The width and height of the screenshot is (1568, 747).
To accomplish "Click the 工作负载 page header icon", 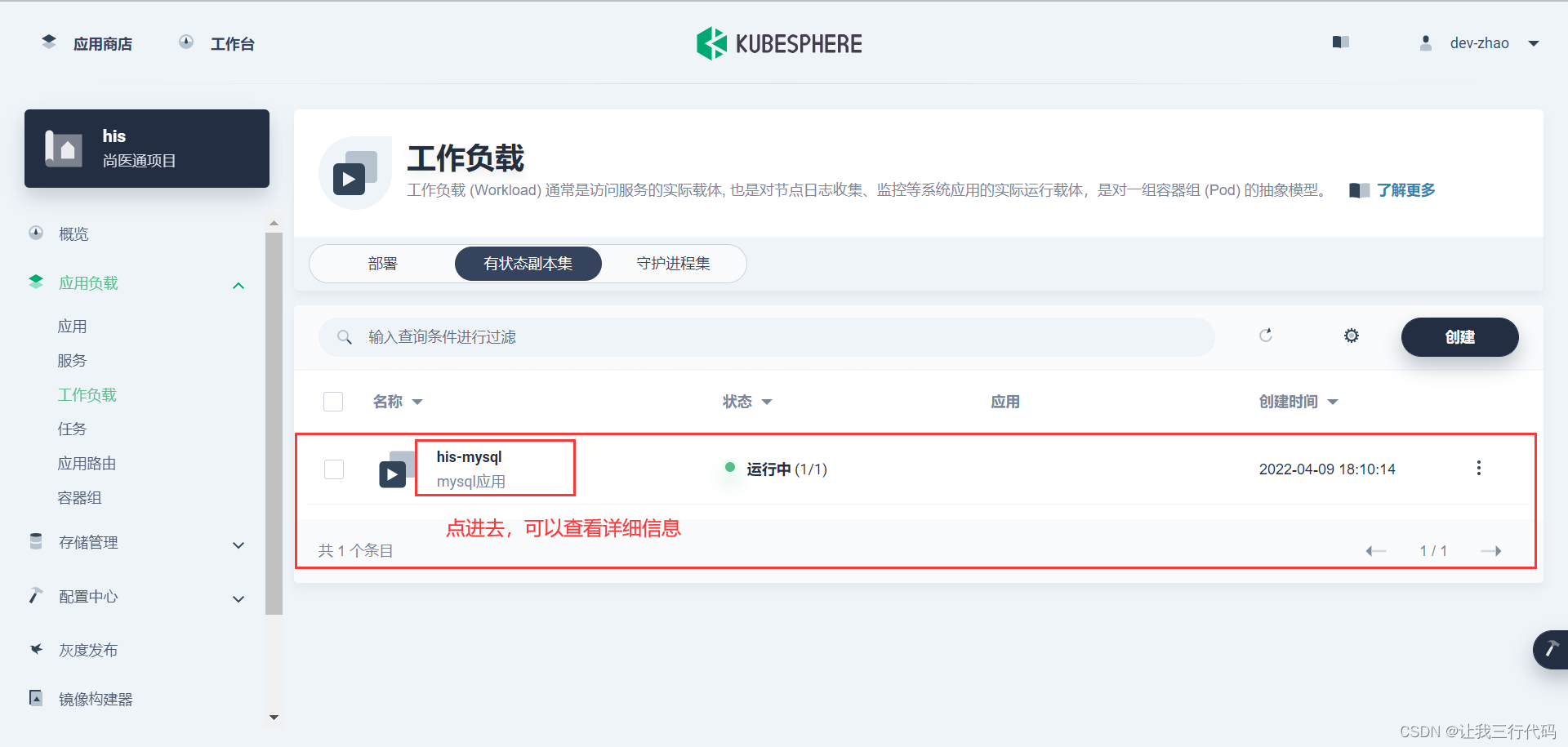I will (x=355, y=172).
